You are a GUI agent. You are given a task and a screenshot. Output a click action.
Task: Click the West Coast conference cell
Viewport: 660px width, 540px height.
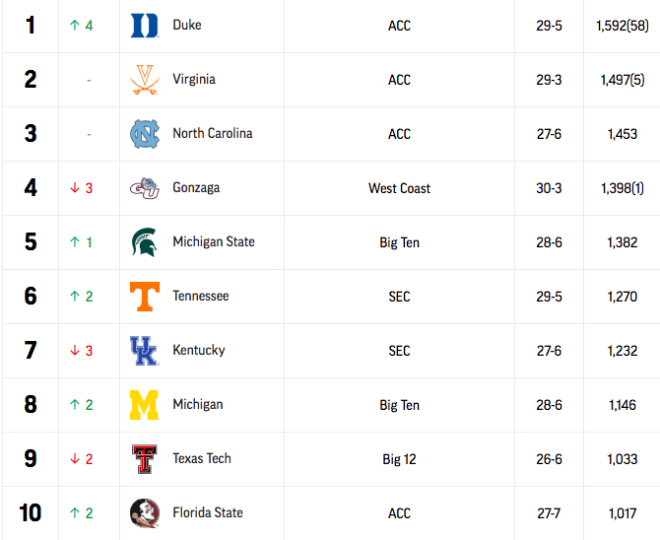[399, 188]
